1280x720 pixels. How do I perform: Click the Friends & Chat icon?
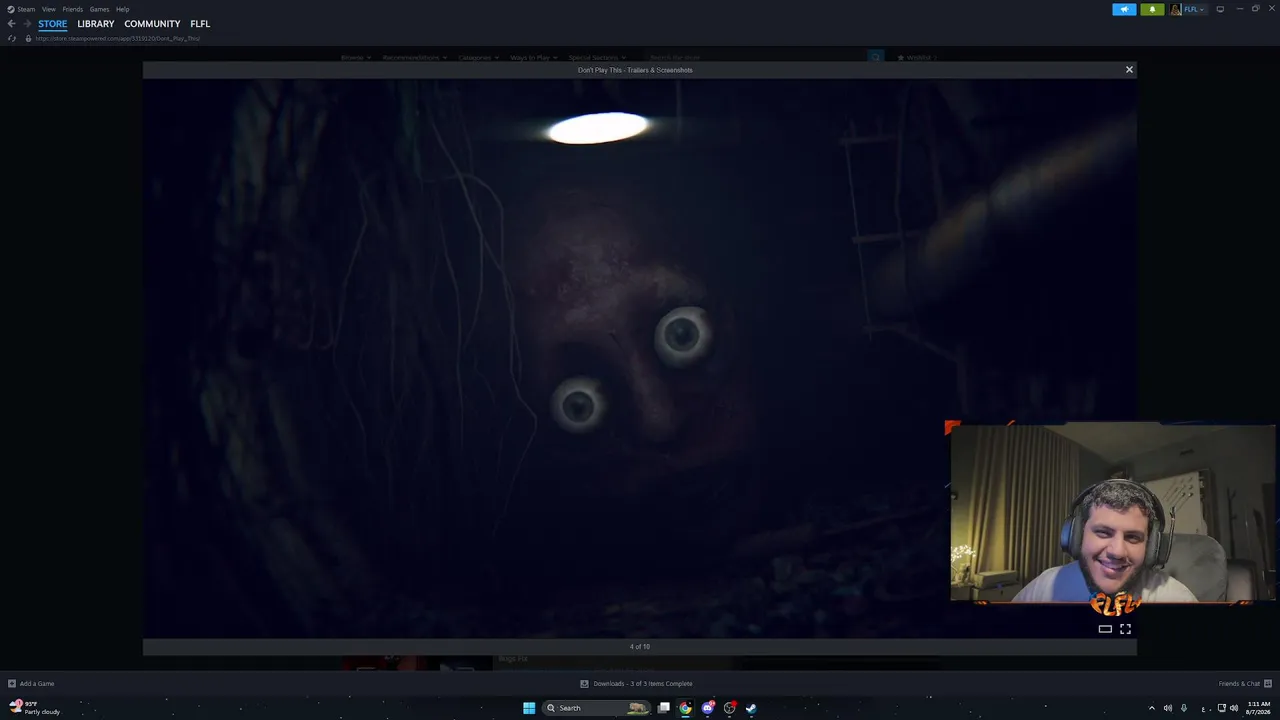[x=1268, y=684]
